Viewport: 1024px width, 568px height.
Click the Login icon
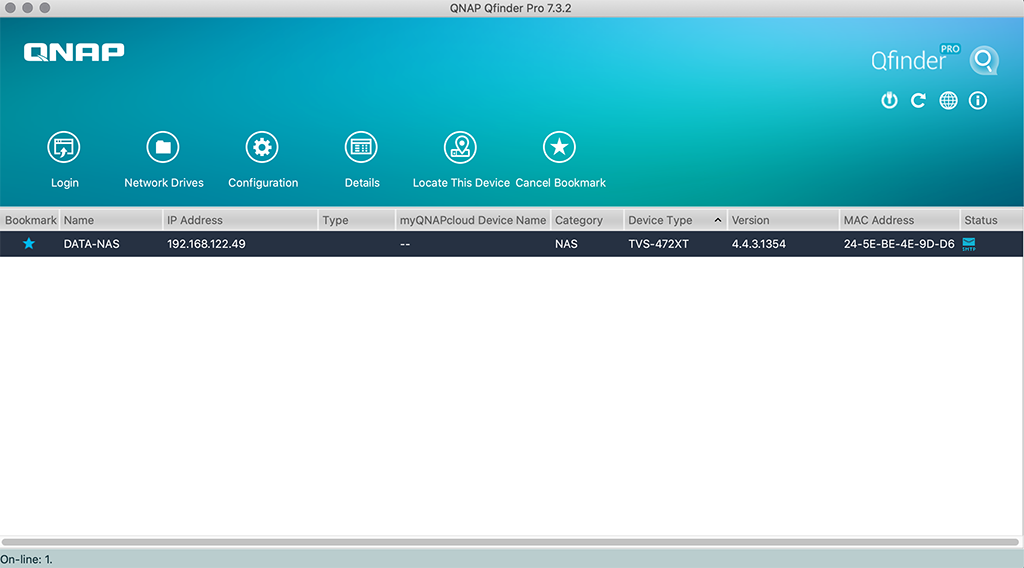click(x=64, y=147)
